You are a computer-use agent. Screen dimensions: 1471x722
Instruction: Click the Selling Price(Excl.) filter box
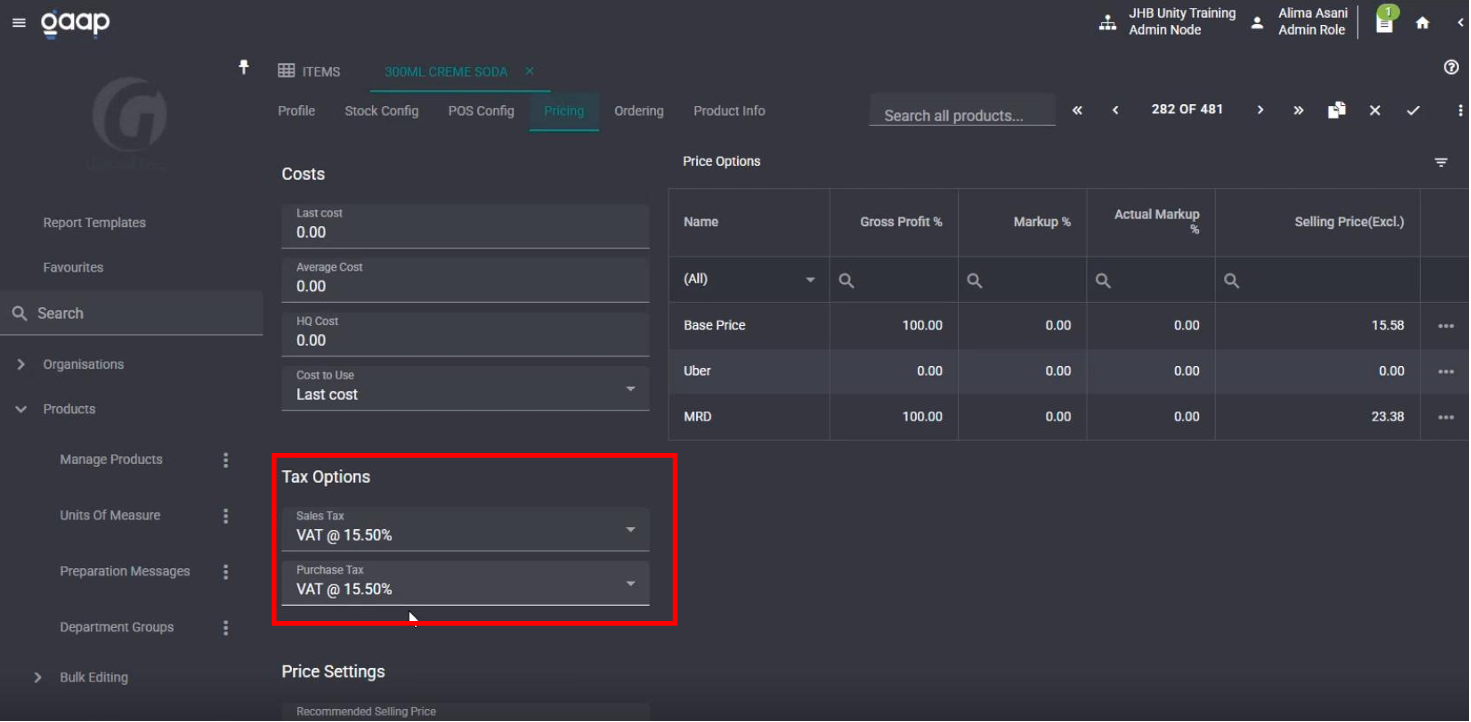[x=1318, y=281]
